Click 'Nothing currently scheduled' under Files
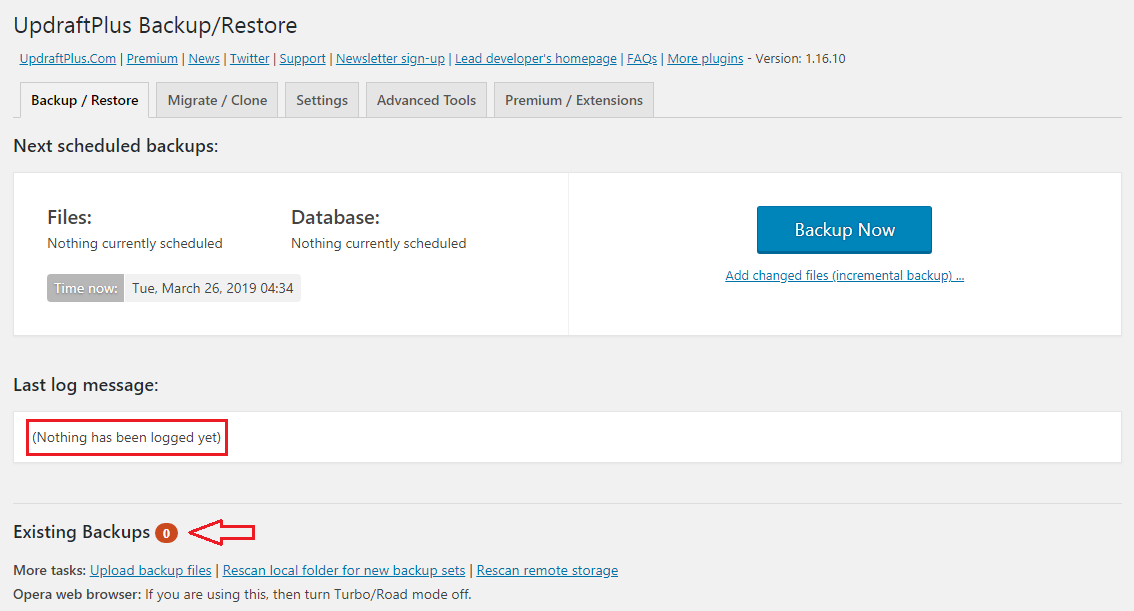This screenshot has width=1134, height=611. point(135,244)
